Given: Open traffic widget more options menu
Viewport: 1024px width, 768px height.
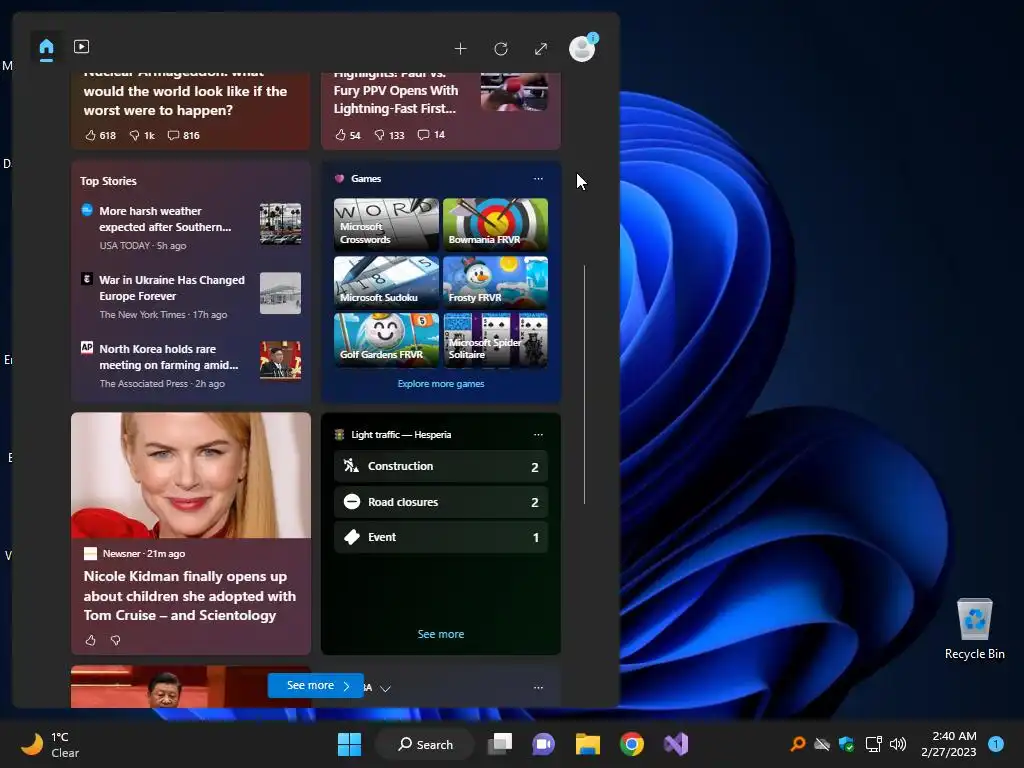Looking at the screenshot, I should pos(538,434).
